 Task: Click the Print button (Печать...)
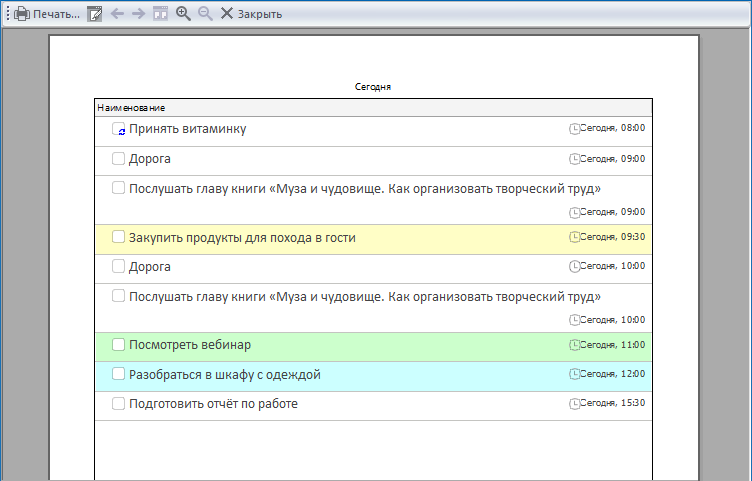click(x=47, y=14)
